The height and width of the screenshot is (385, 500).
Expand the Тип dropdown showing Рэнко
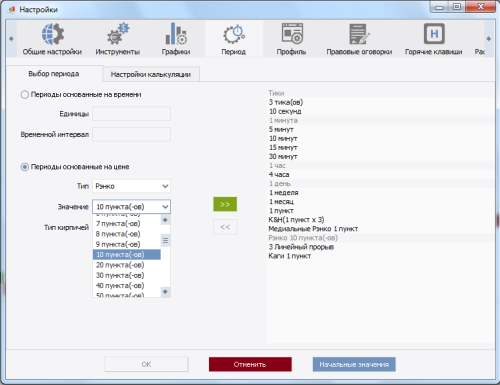point(131,186)
